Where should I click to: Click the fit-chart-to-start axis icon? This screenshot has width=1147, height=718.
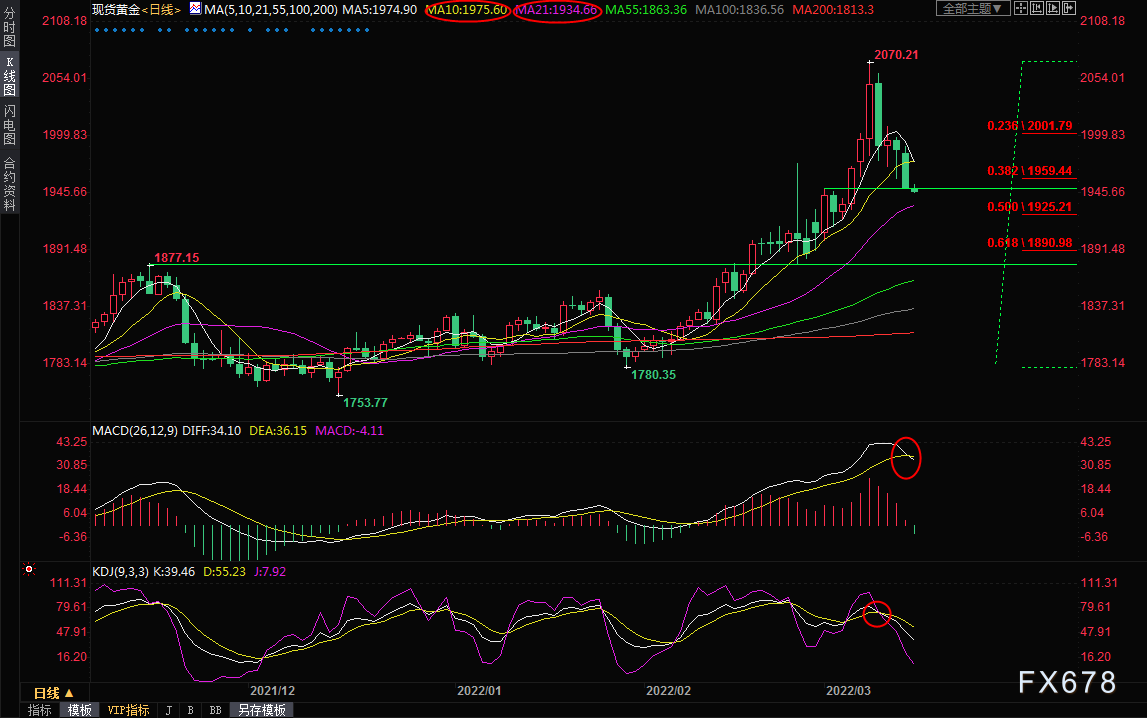point(1037,9)
